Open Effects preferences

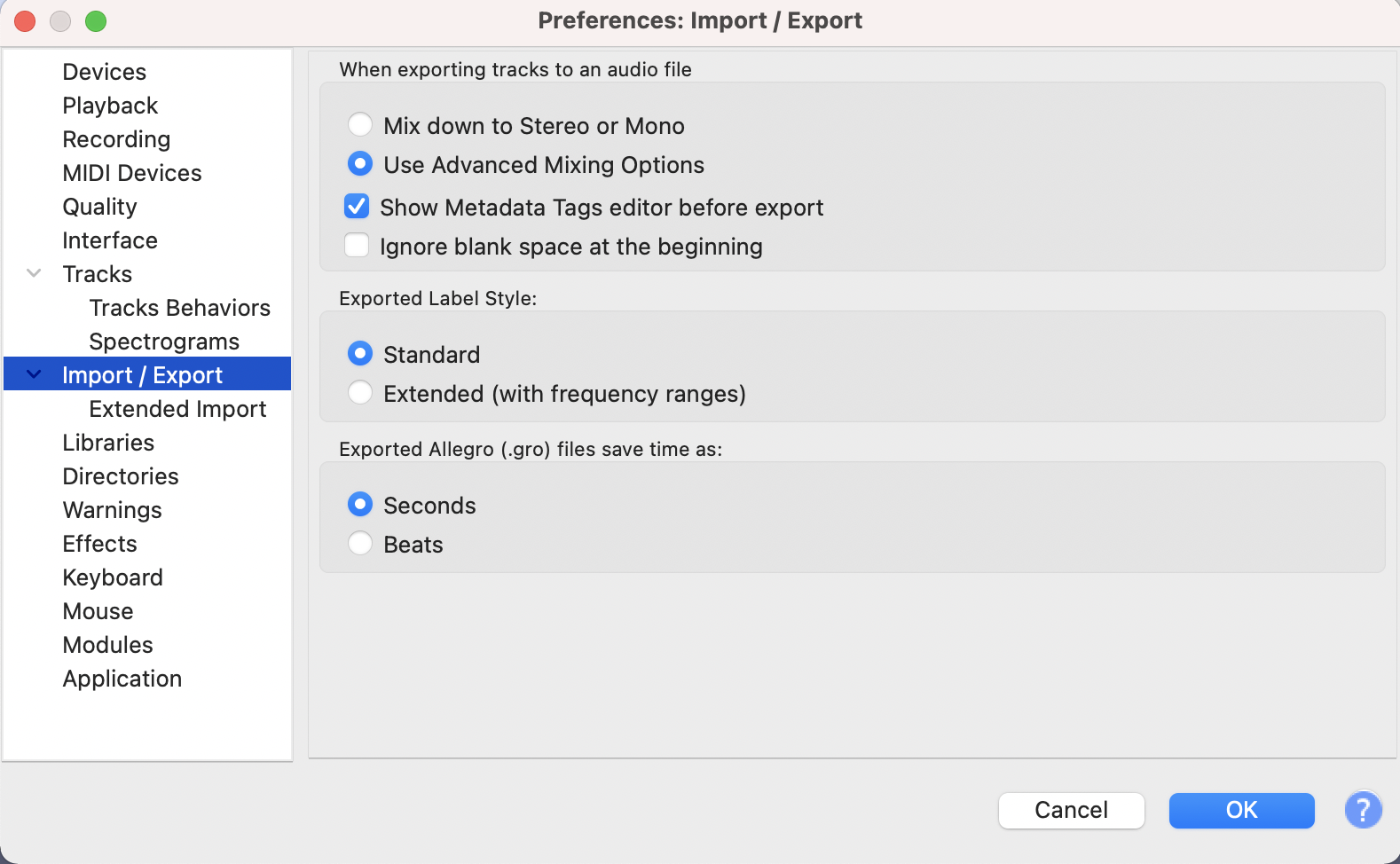99,544
